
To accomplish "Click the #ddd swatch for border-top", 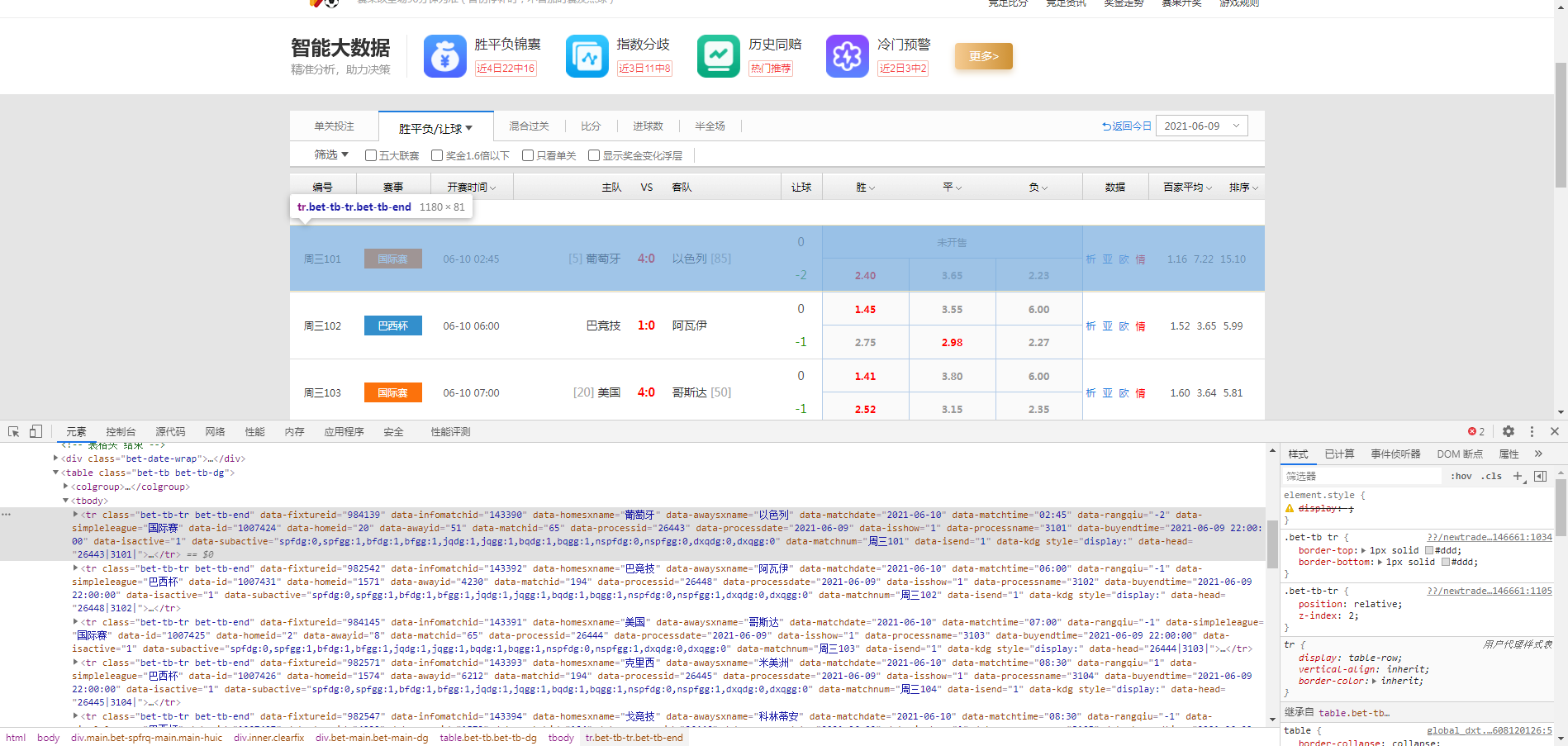I will [1429, 550].
